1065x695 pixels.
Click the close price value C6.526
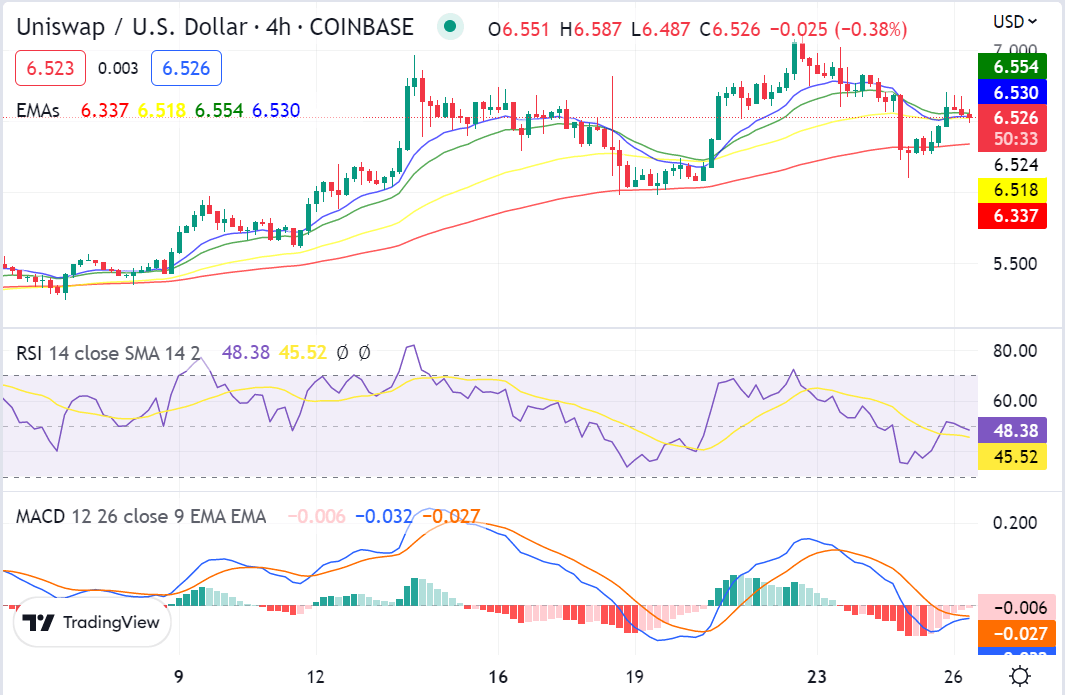tap(730, 29)
